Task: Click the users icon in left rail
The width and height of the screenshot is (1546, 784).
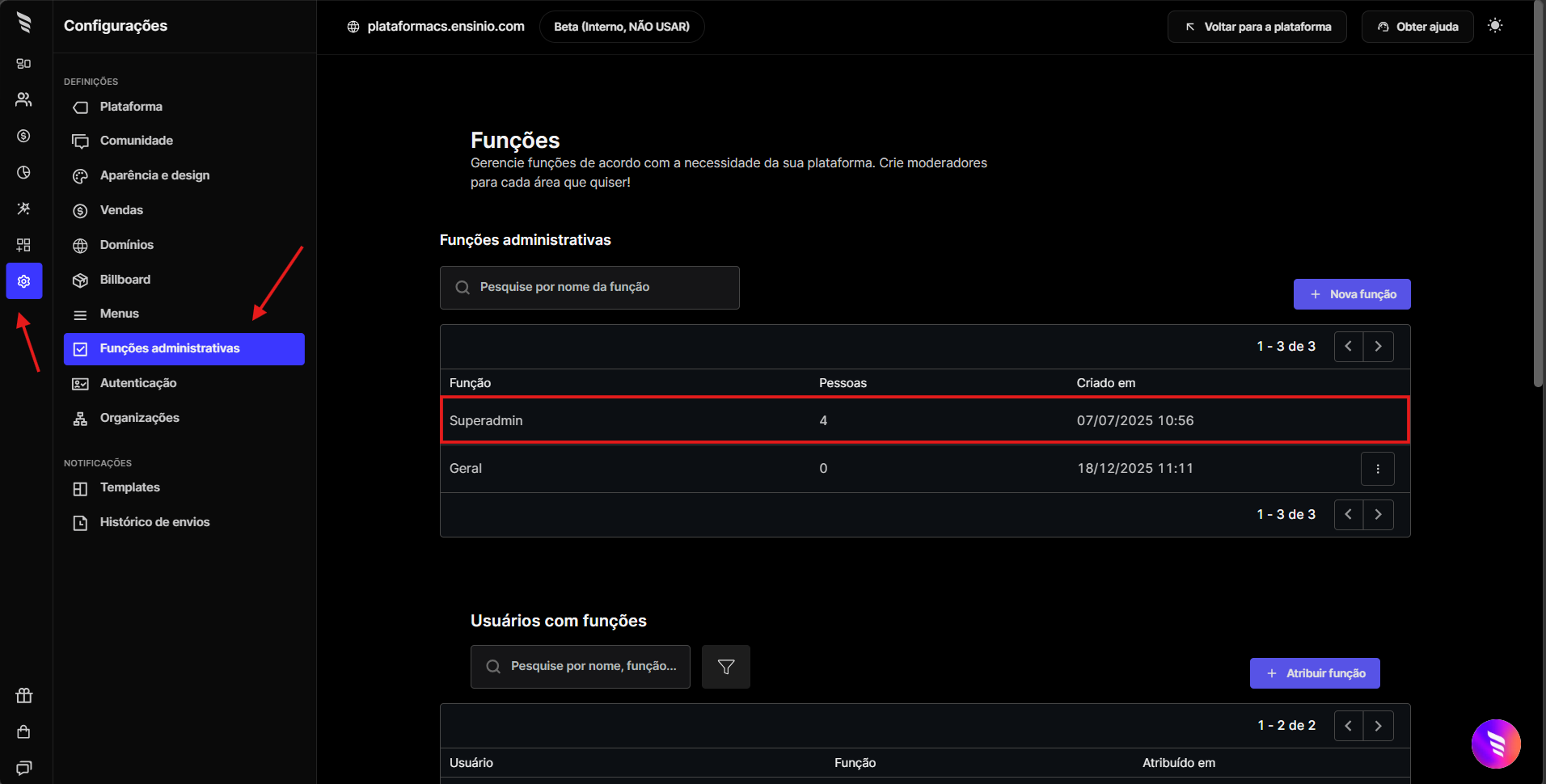Action: [x=23, y=99]
